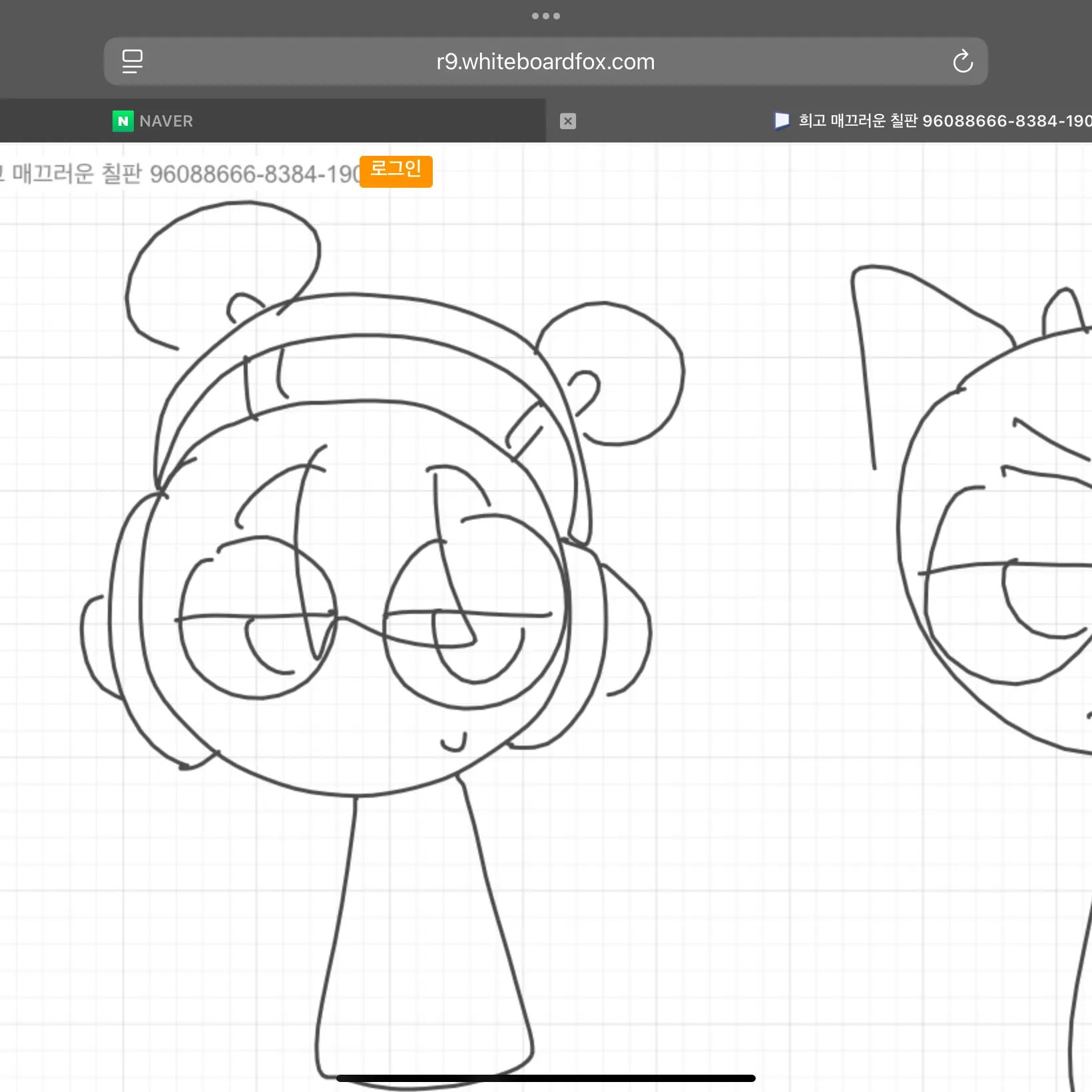Tap the r9.whiteboardfox.com address field

[x=545, y=61]
